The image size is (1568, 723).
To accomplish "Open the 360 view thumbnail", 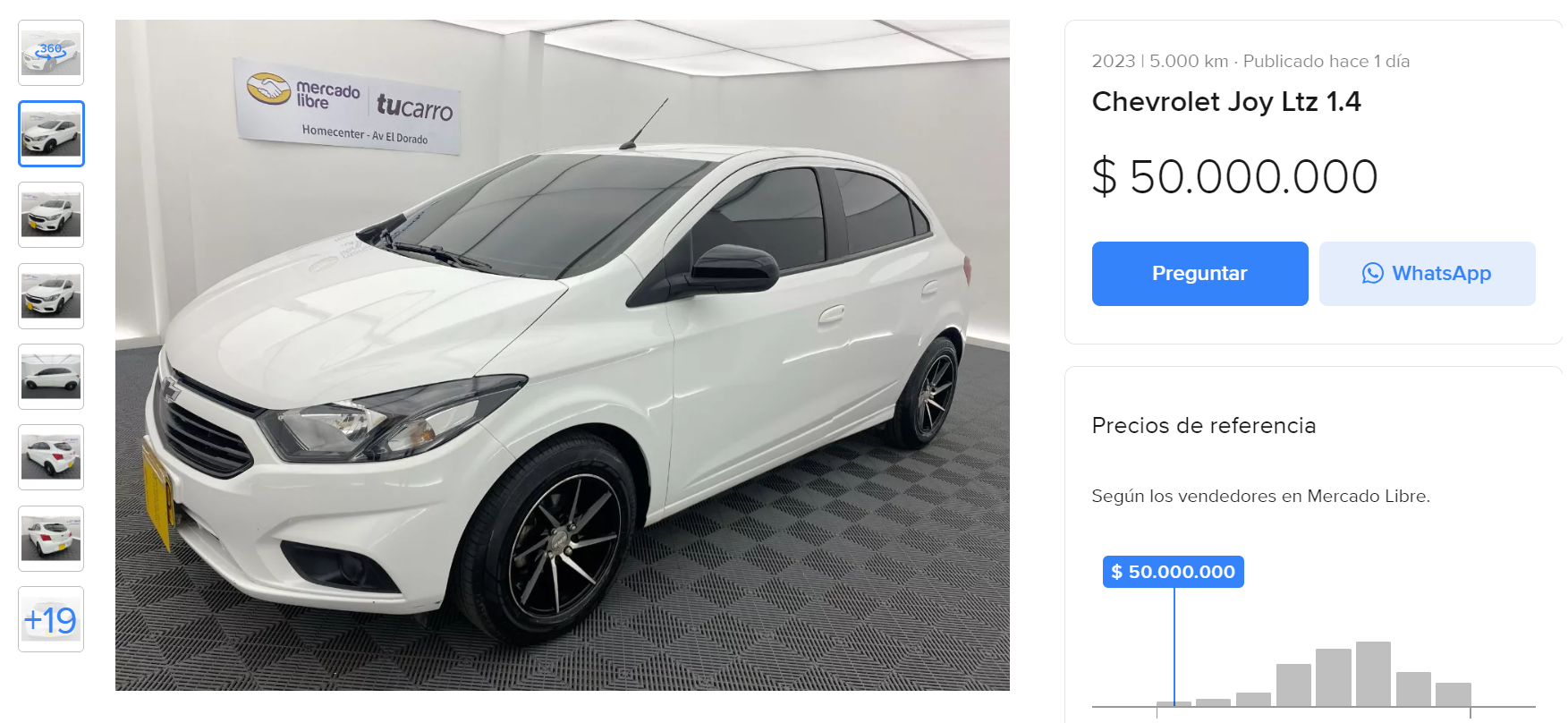I will click(x=51, y=53).
